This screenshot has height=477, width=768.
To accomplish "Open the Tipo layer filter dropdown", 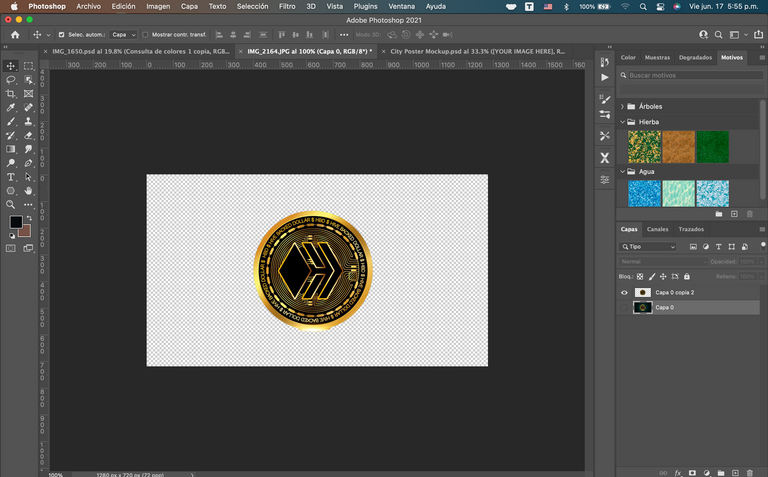I will (x=648, y=247).
